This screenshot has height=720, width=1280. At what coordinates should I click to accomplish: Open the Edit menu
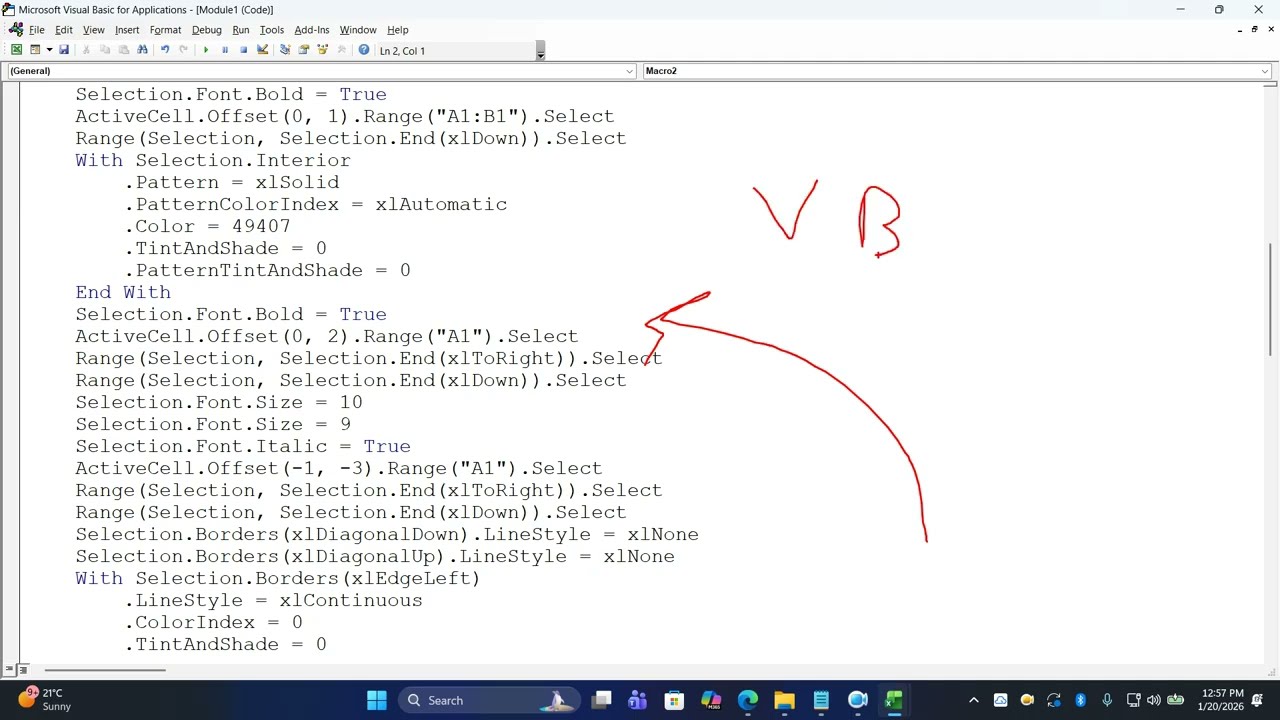pos(64,30)
